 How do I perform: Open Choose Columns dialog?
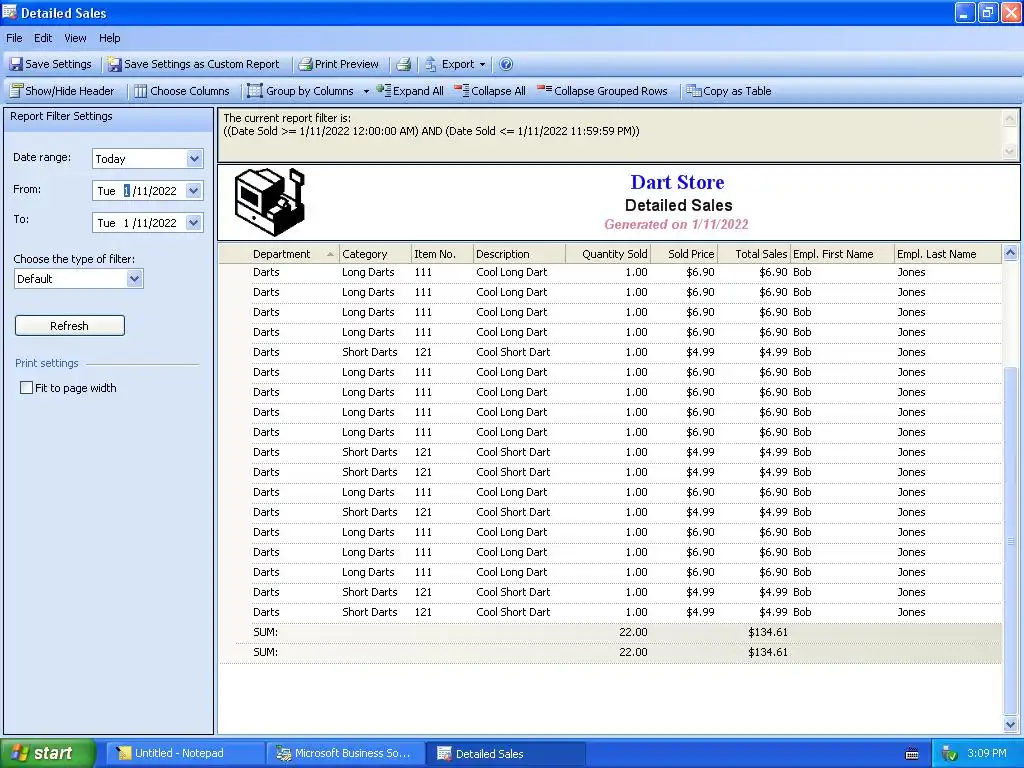click(182, 91)
